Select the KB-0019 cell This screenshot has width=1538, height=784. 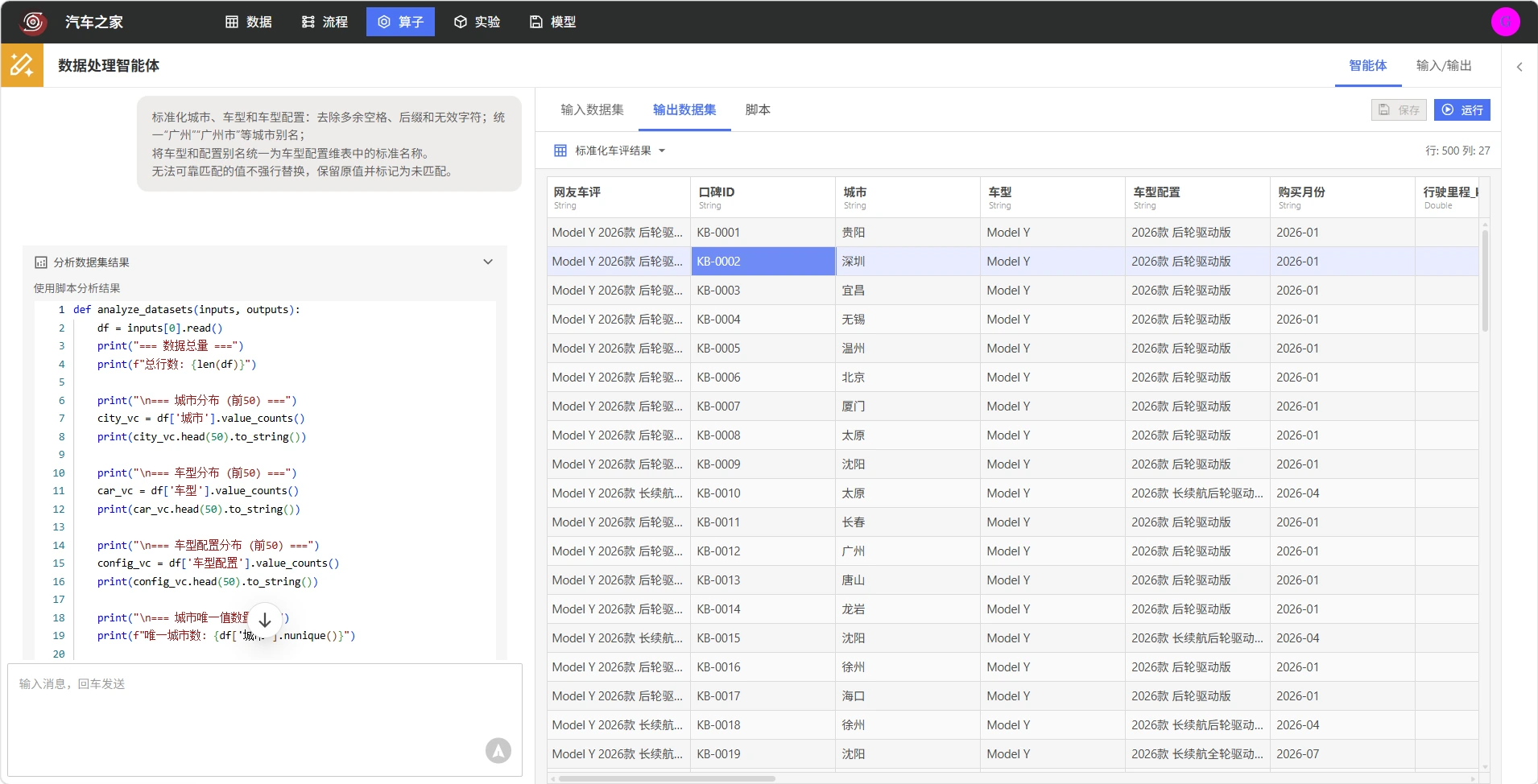[763, 754]
